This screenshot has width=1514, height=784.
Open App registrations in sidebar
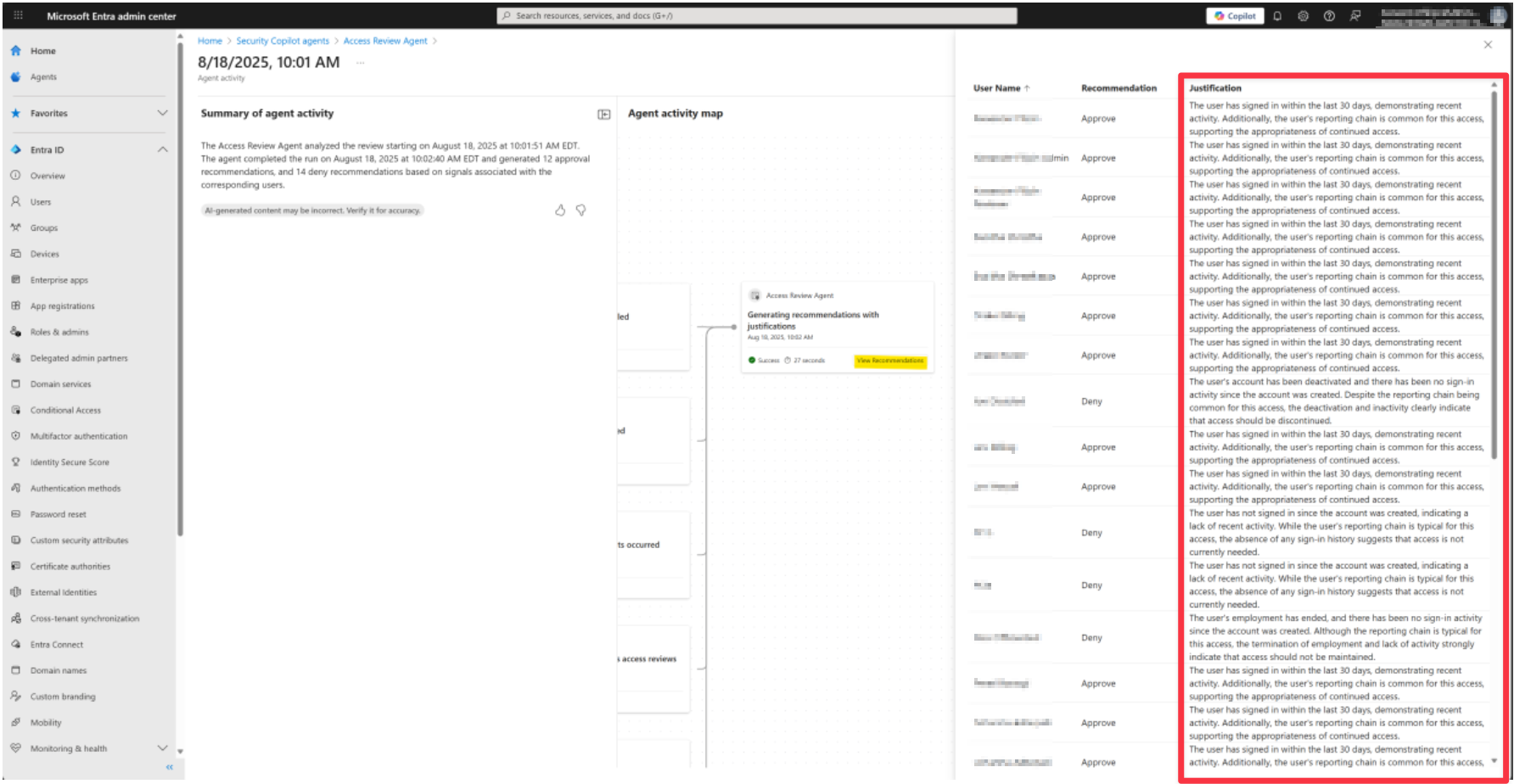62,306
